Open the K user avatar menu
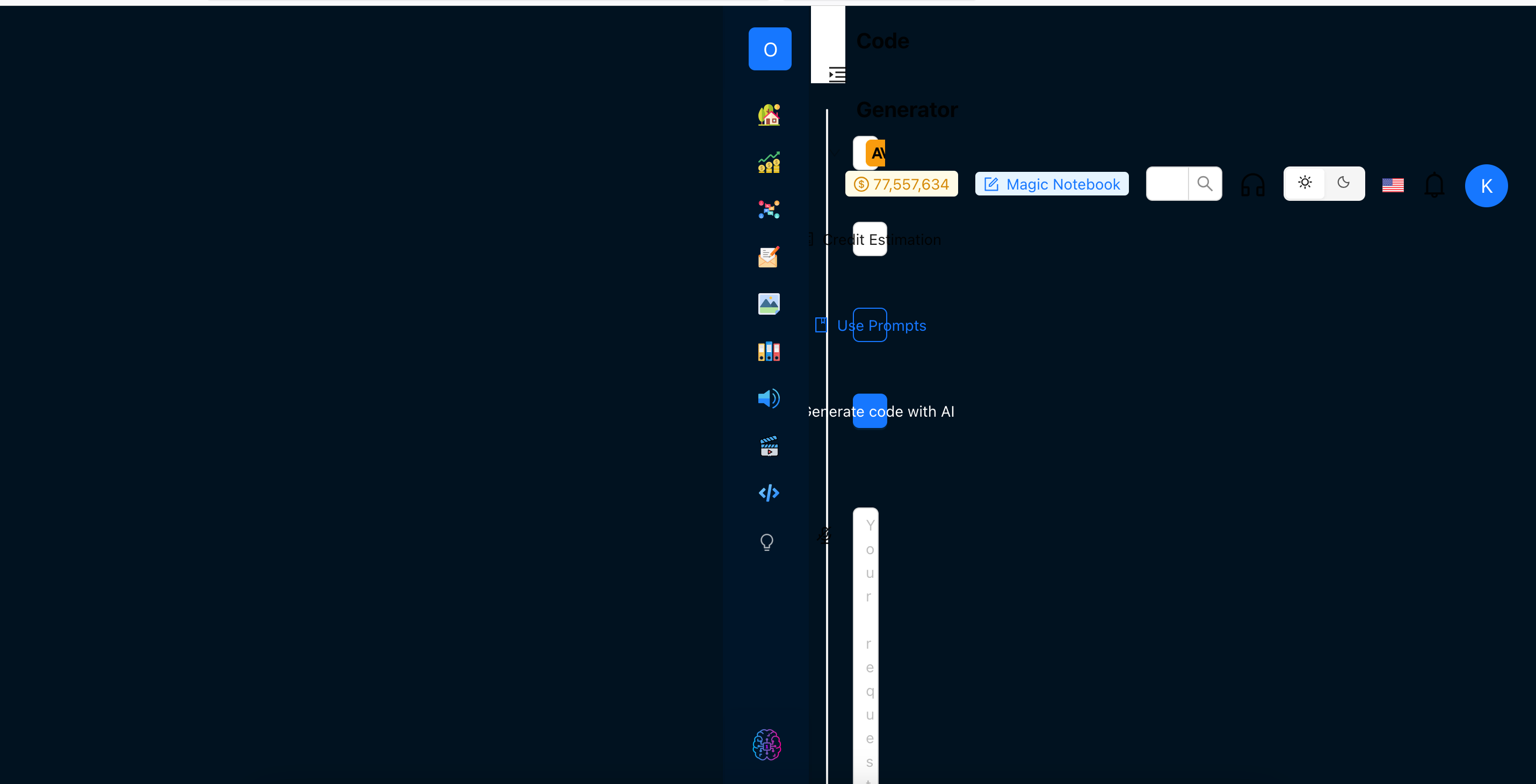Screen dimensions: 1536x784 coord(1486,185)
